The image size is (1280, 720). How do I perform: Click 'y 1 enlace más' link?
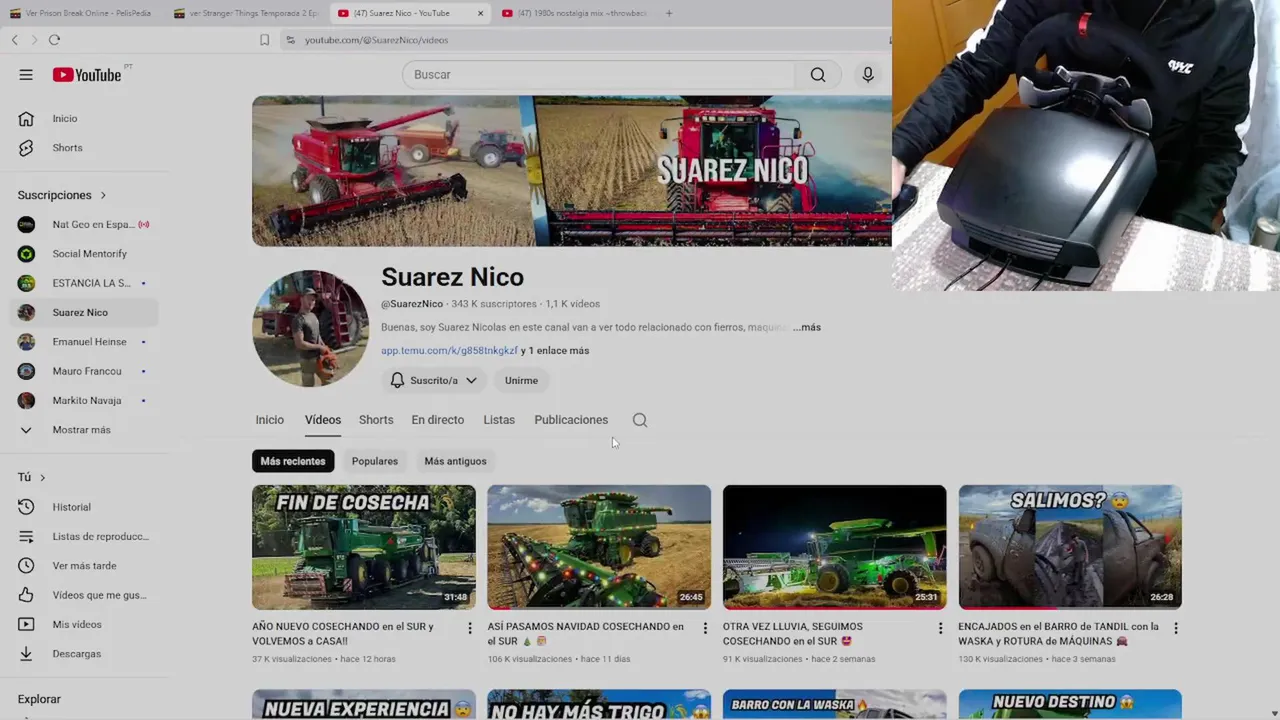tap(555, 351)
